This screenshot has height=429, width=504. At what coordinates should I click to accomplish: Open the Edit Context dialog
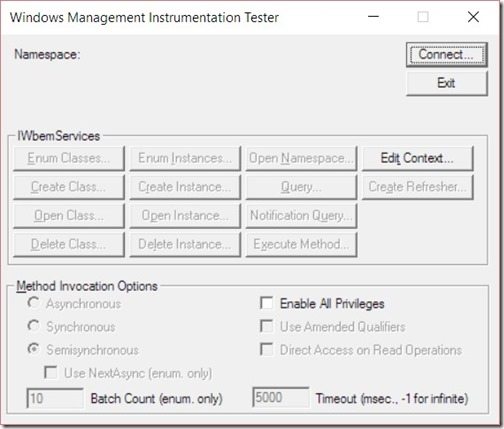coord(417,158)
